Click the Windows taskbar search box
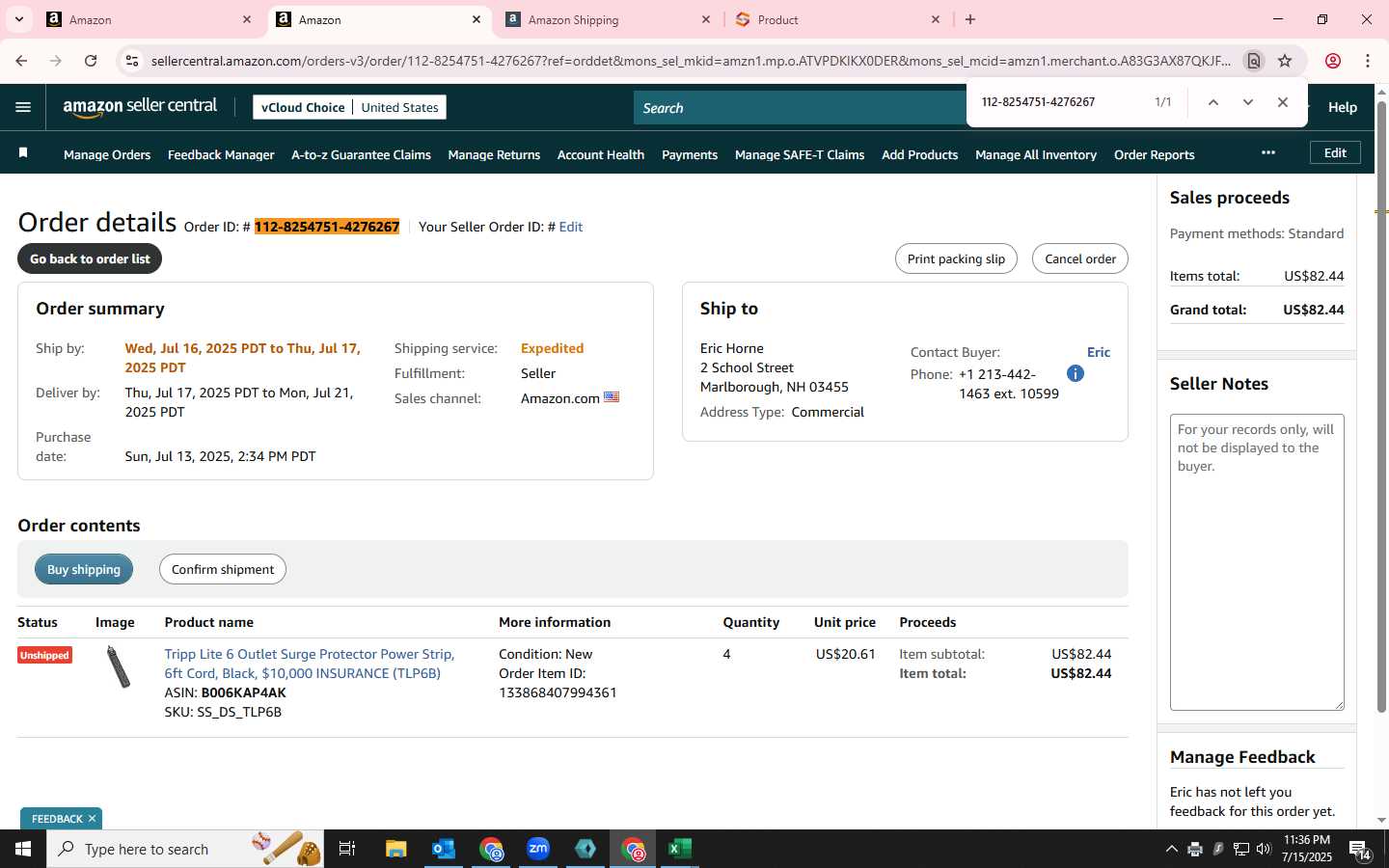The image size is (1389, 868). click(185, 849)
